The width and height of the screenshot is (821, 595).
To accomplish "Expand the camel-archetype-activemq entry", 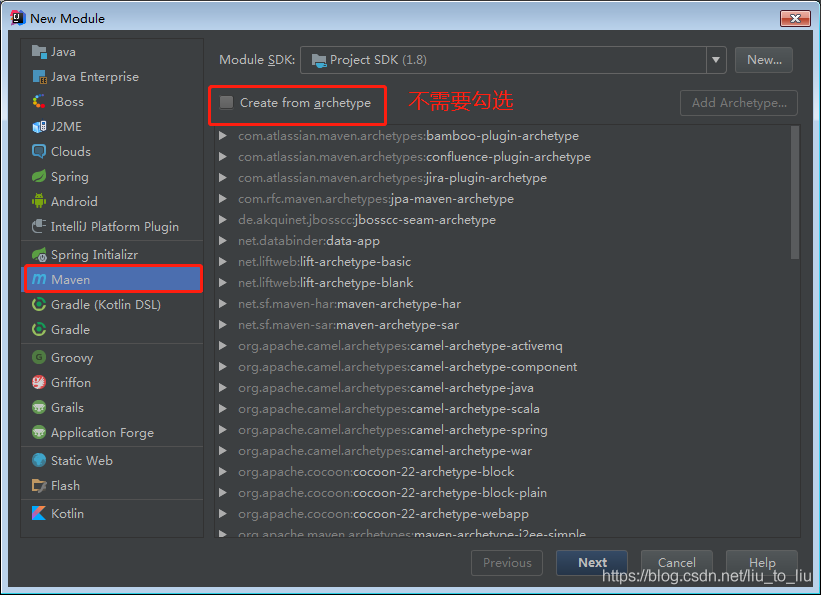I will point(223,346).
